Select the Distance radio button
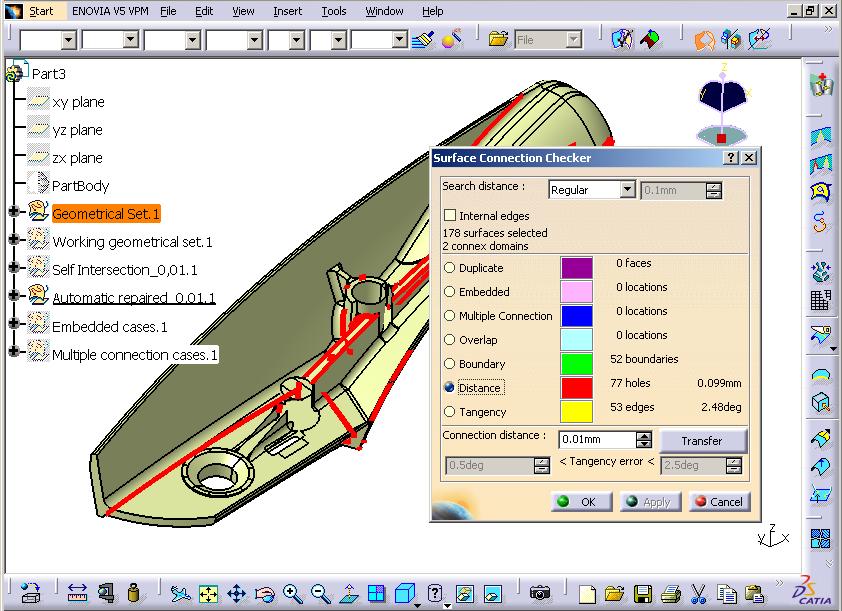This screenshot has width=842, height=611. [x=449, y=387]
